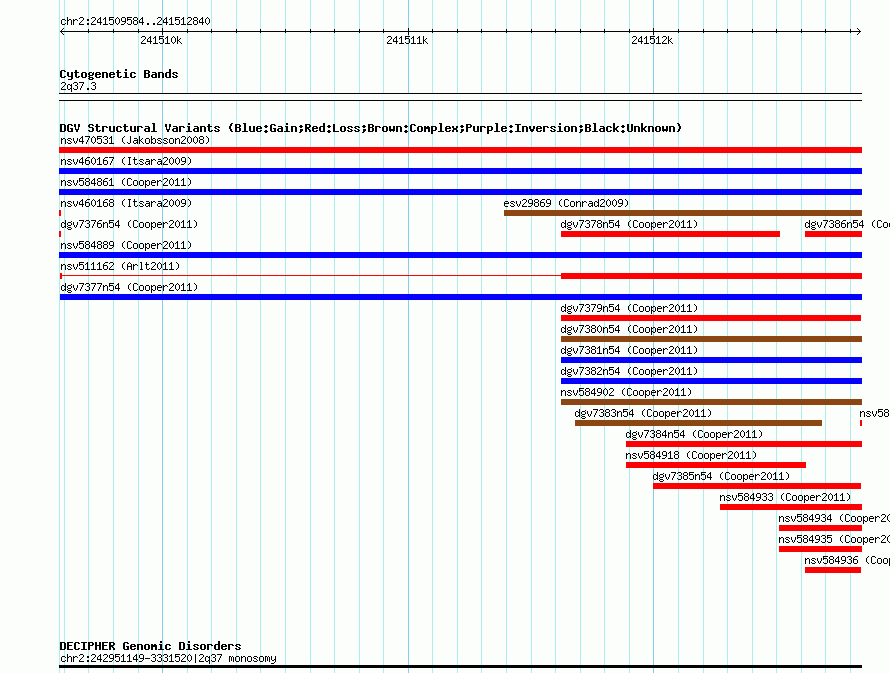
Task: Click the red dgv7379n54 variant bar
Action: 711,318
